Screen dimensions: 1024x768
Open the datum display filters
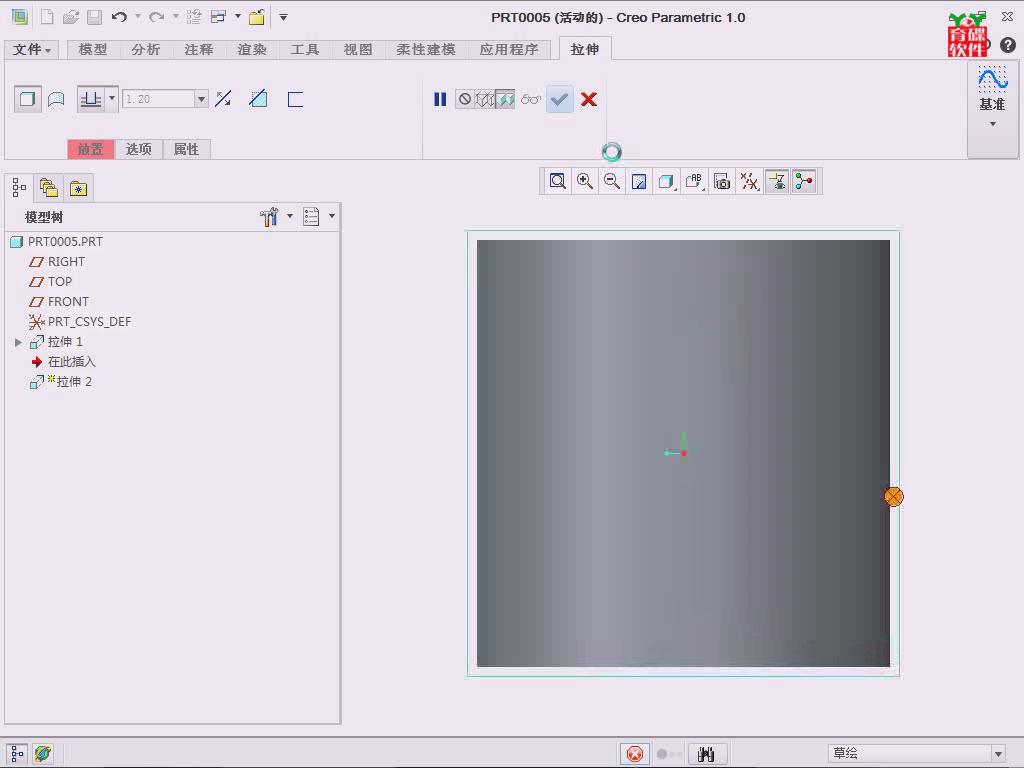click(749, 181)
